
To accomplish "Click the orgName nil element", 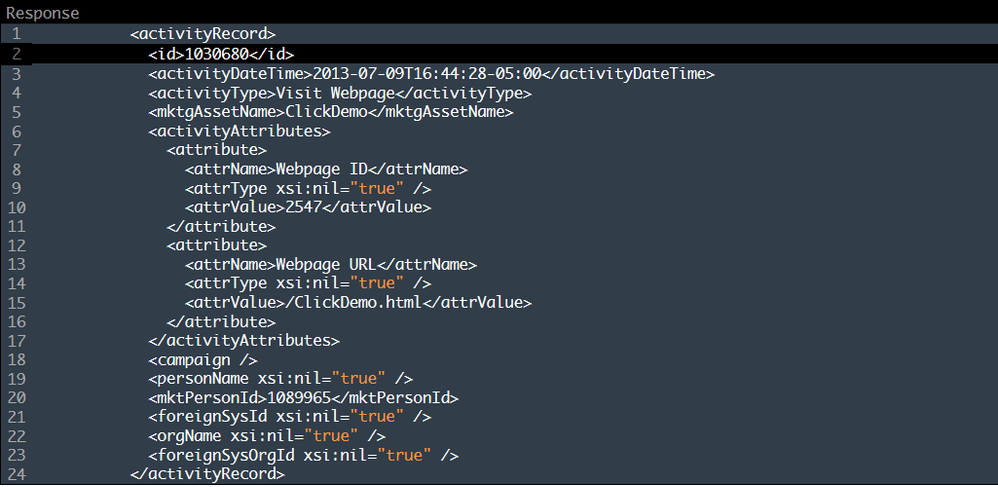I will (267, 436).
